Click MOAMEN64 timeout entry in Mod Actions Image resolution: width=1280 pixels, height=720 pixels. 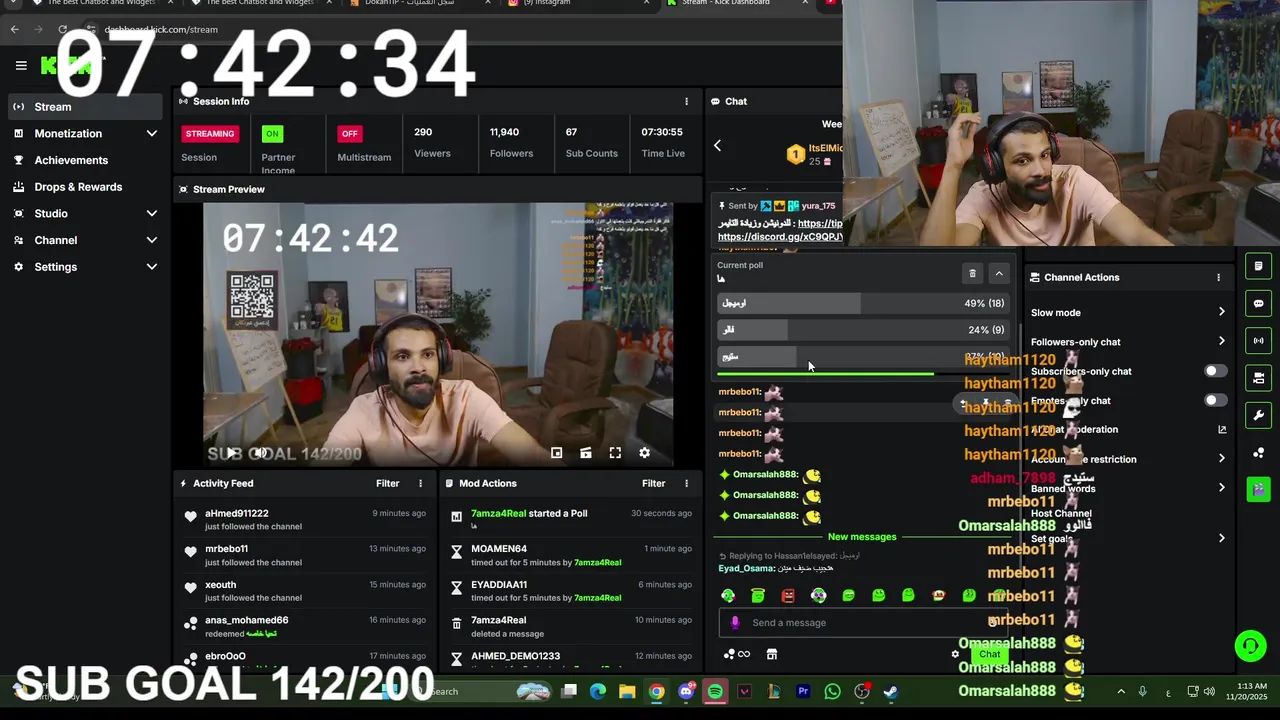pyautogui.click(x=571, y=555)
